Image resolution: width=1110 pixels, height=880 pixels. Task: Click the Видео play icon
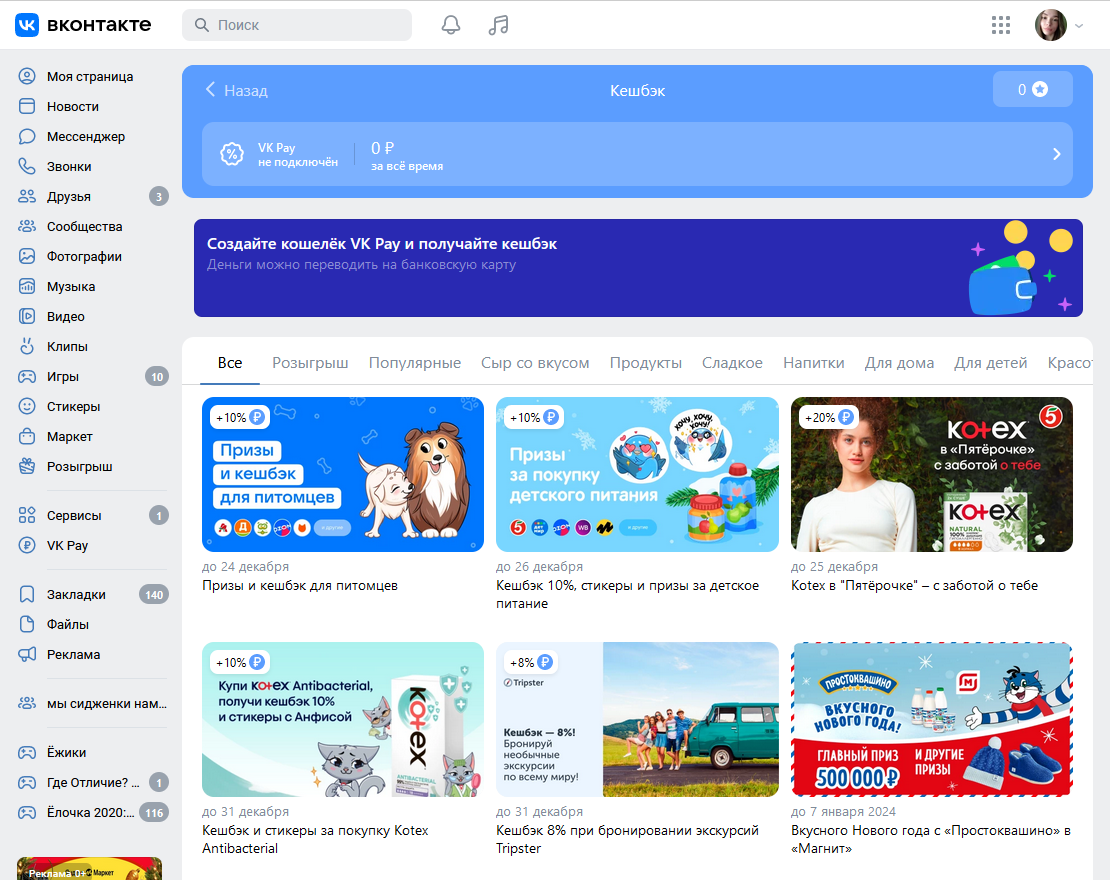pyautogui.click(x=27, y=316)
